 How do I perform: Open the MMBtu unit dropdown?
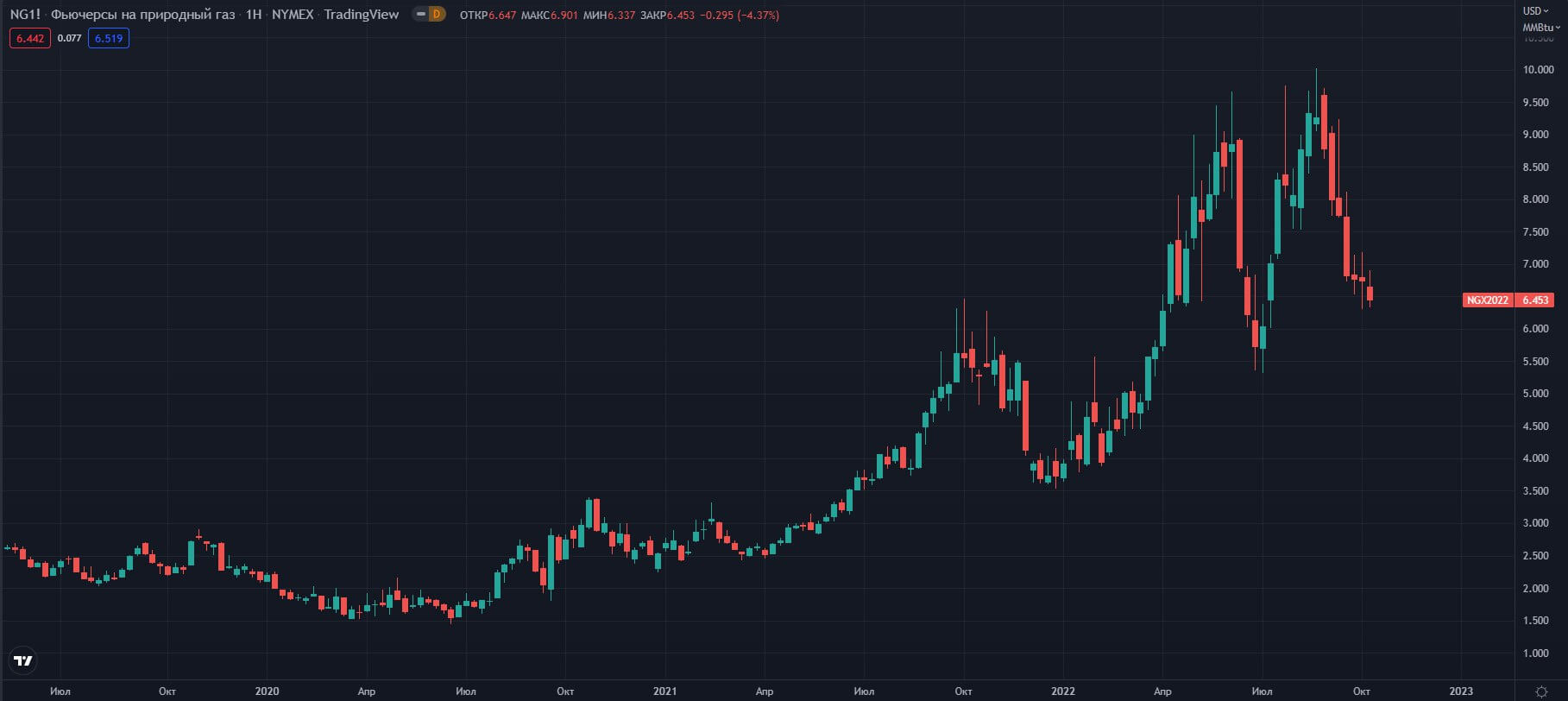(x=1541, y=28)
